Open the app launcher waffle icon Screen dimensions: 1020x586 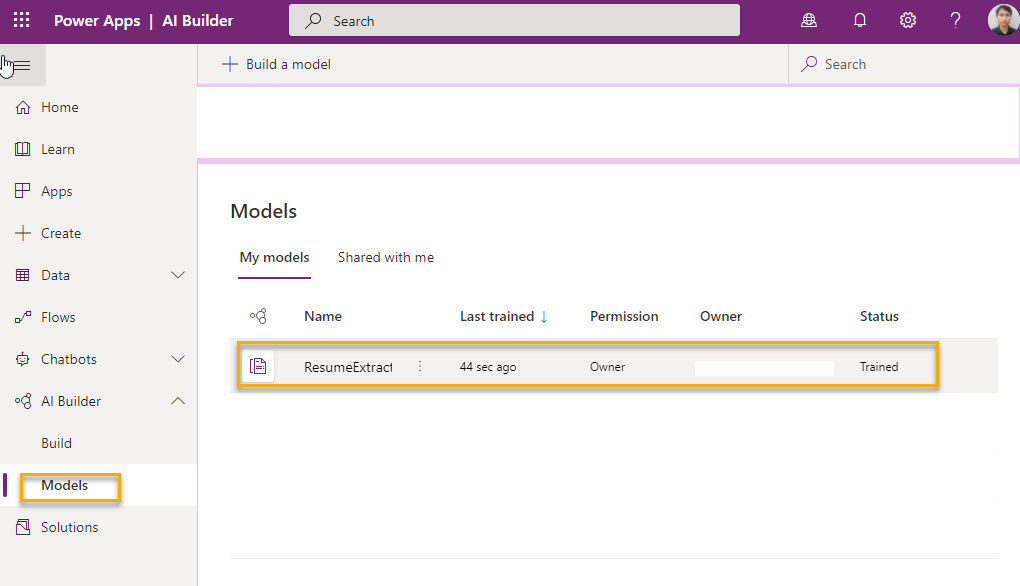21,20
